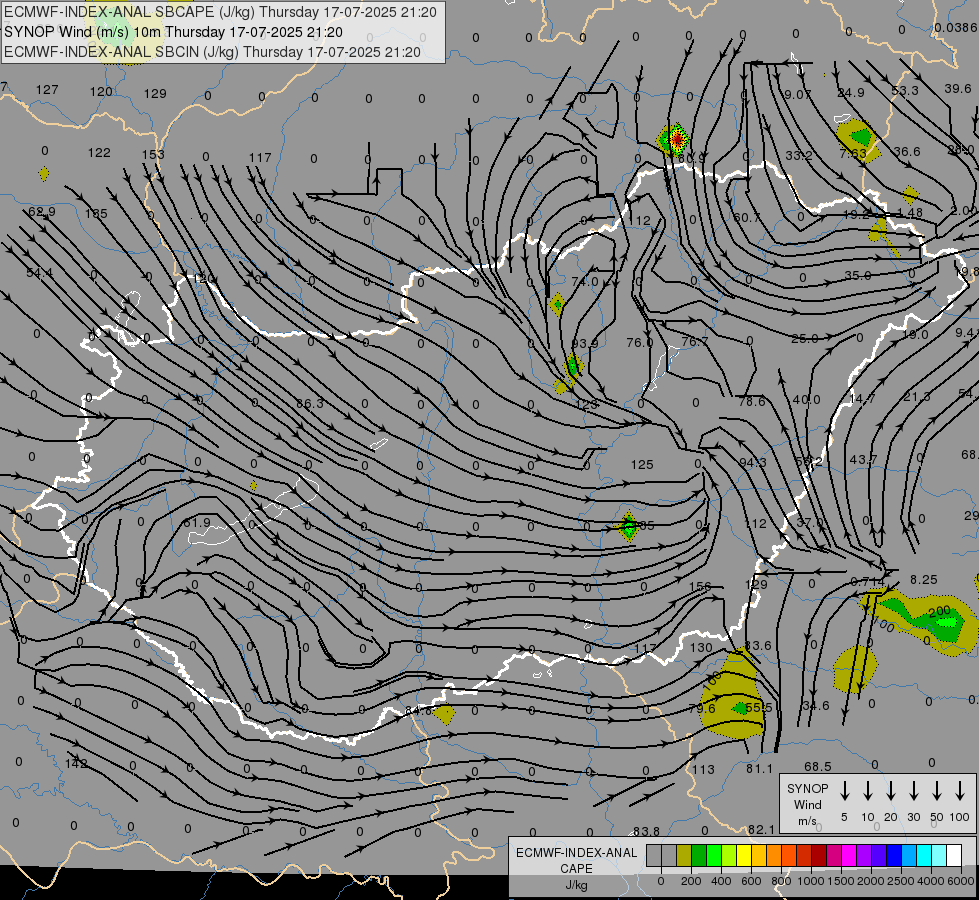Click the map value 33.2
This screenshot has height=900, width=979.
click(799, 155)
